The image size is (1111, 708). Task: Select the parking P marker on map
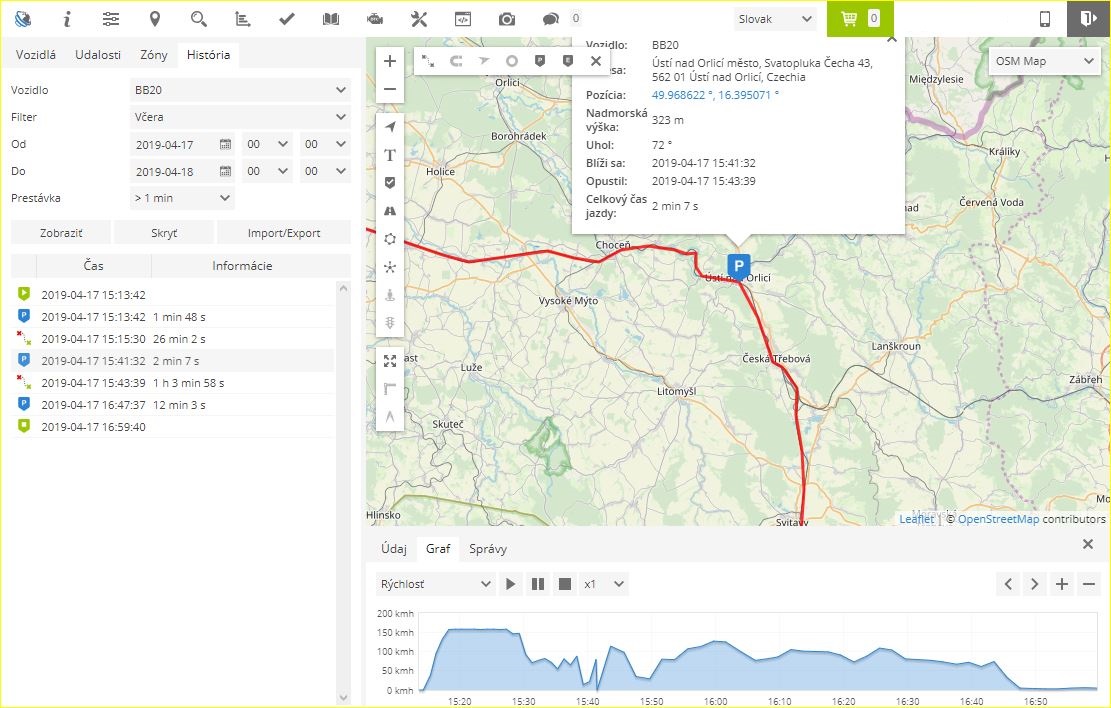click(737, 266)
